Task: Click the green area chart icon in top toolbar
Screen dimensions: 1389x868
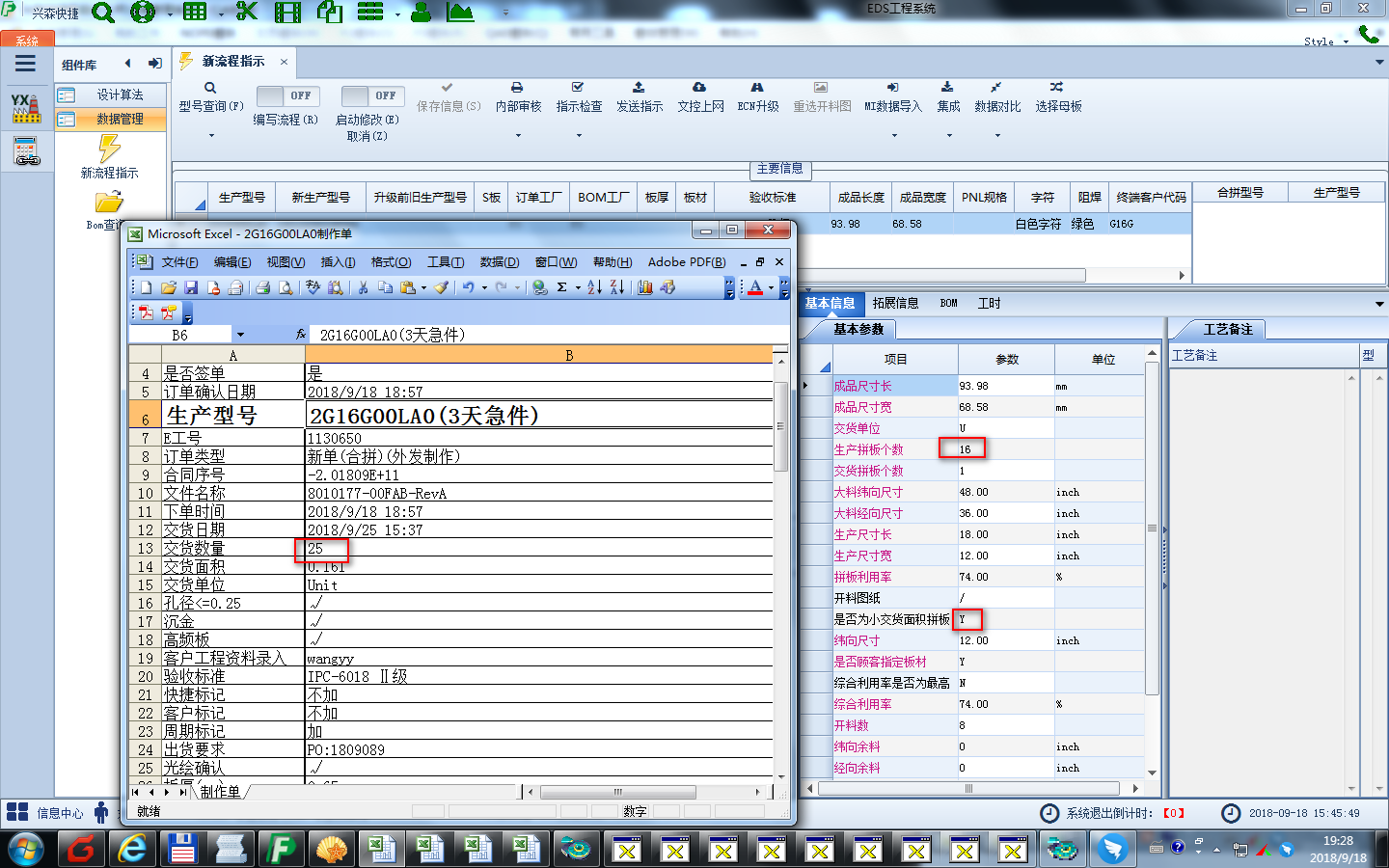Action: click(x=460, y=13)
